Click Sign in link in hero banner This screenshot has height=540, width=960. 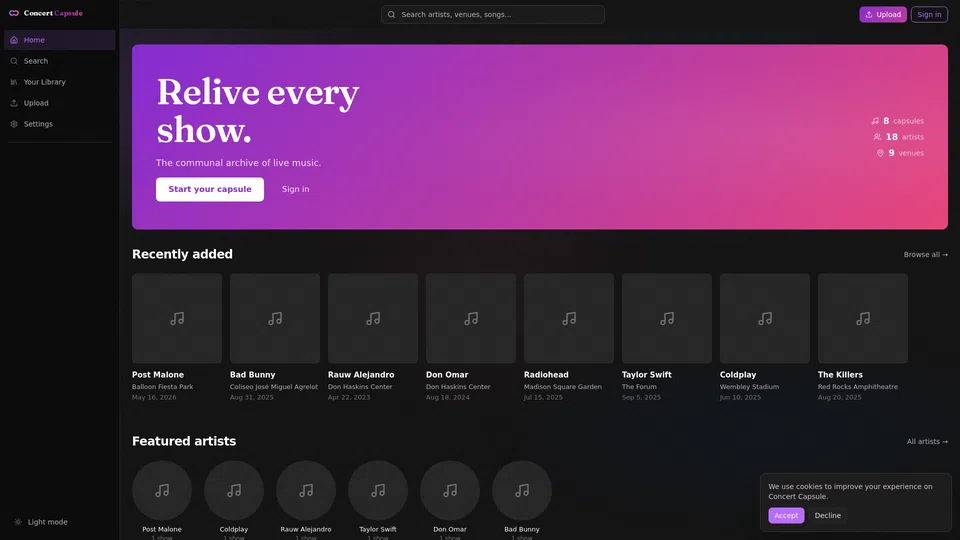[295, 189]
